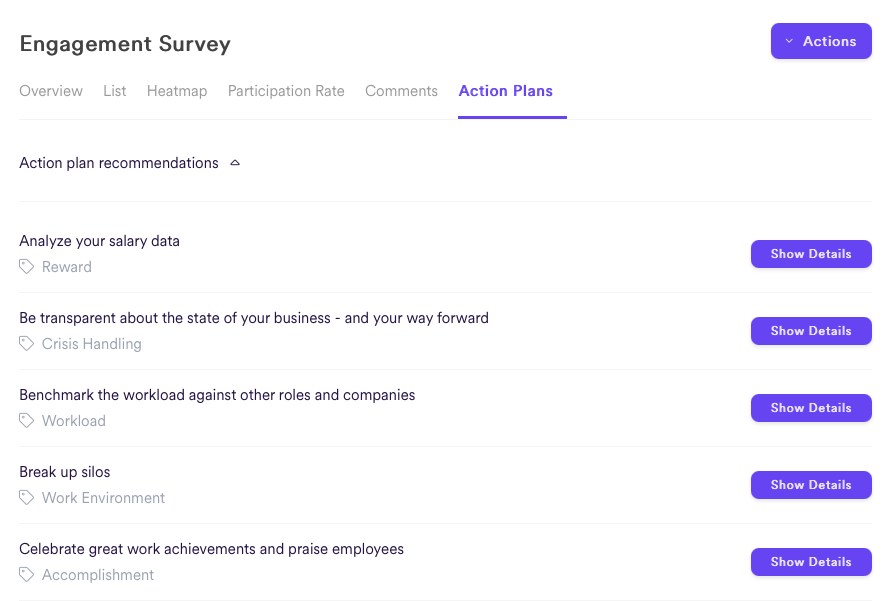Click the Engagement Survey page title

125,44
